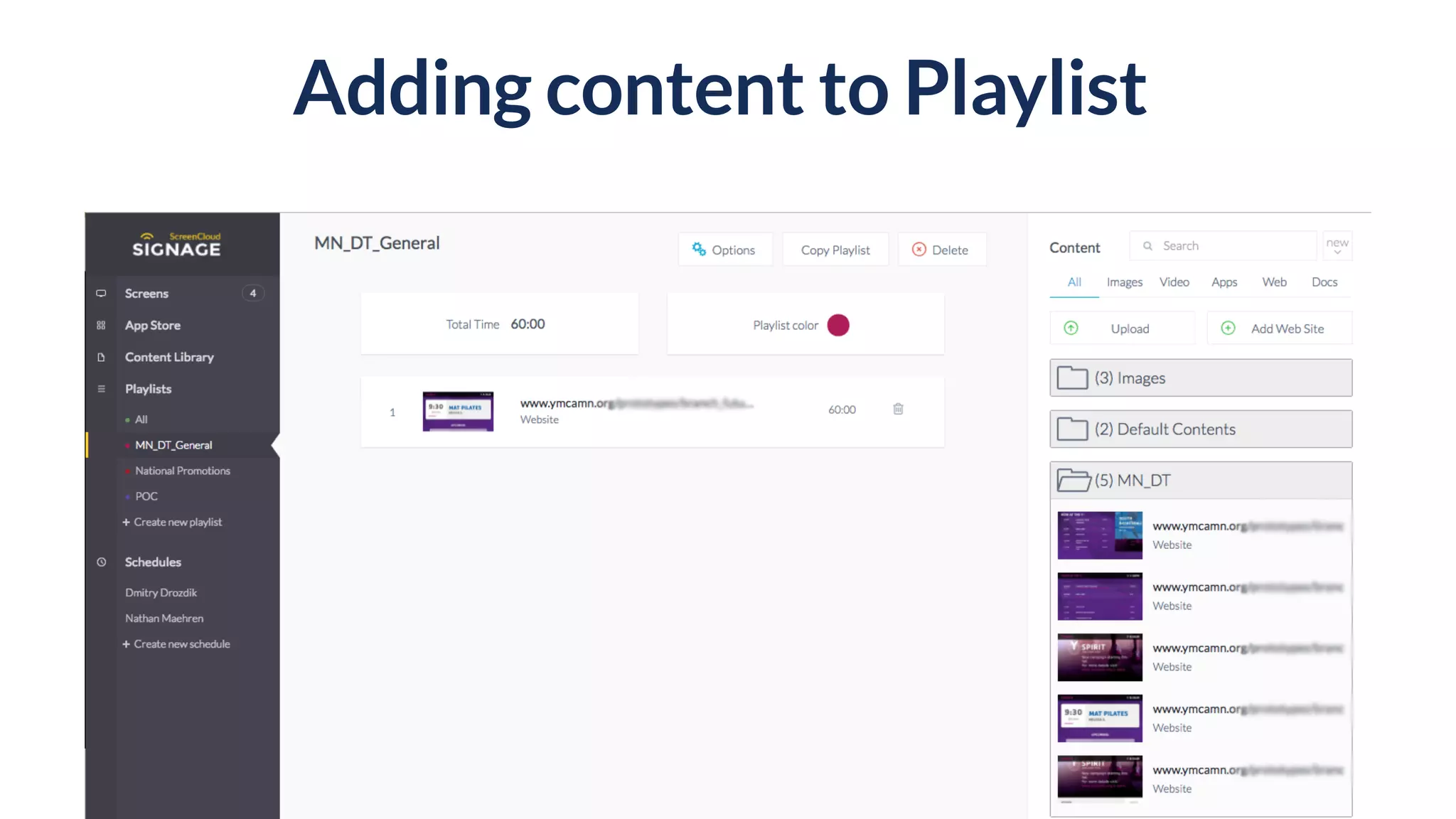The image size is (1456, 819).
Task: Click the Copy Playlist button
Action: click(x=835, y=250)
